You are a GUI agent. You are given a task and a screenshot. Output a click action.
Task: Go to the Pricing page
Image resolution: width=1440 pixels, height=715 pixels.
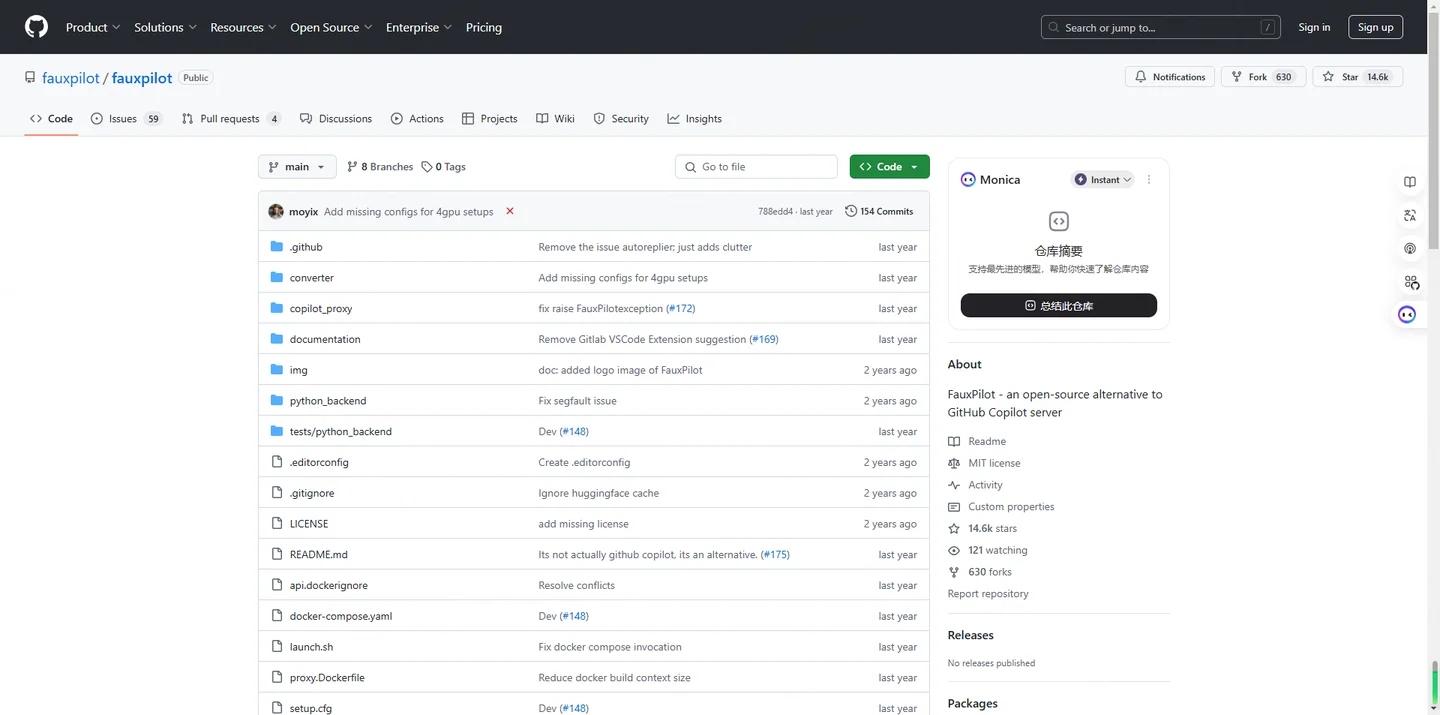[x=484, y=27]
